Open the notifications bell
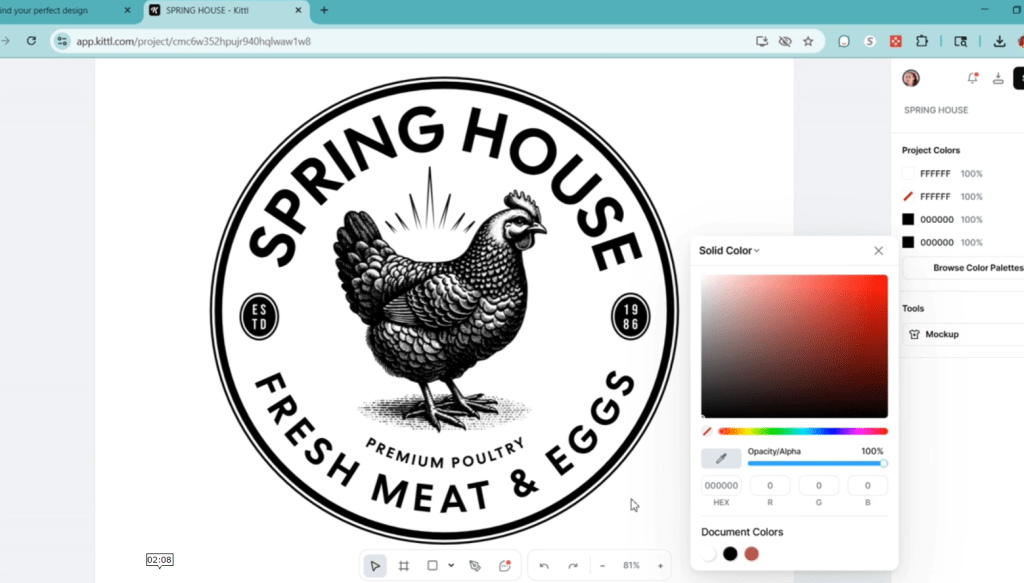 pos(972,79)
